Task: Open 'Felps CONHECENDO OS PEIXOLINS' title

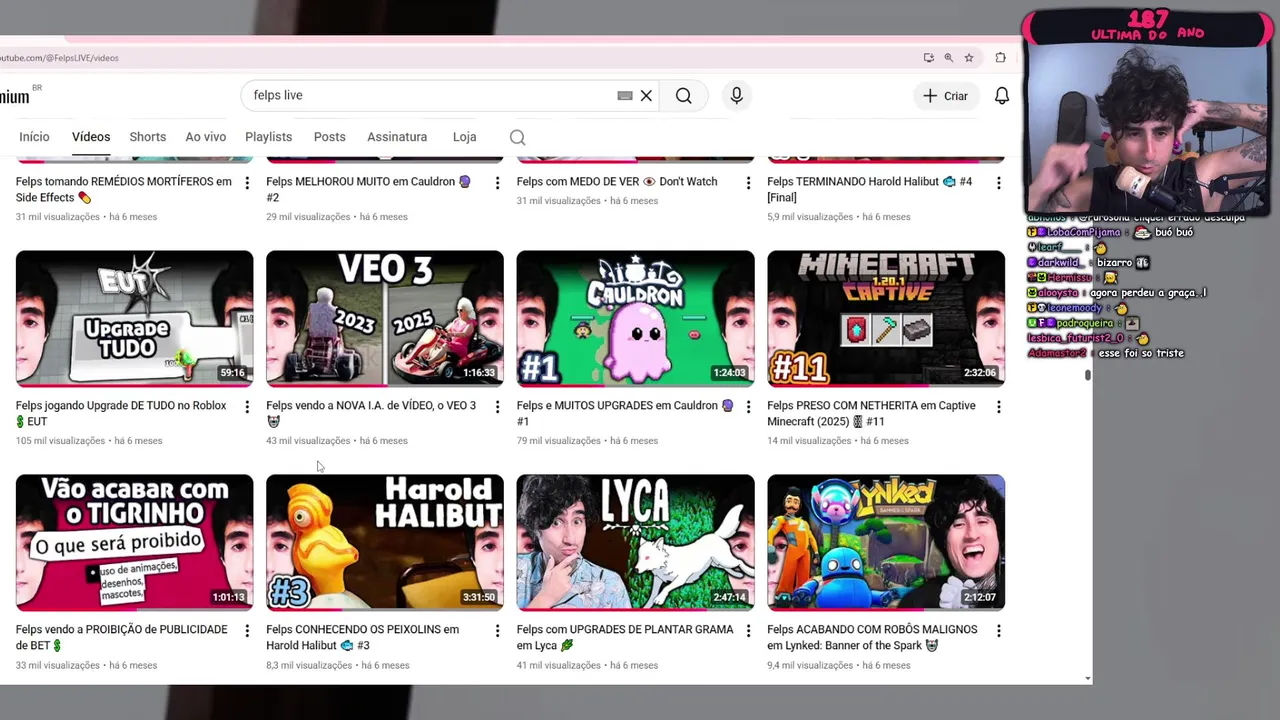Action: pos(363,638)
